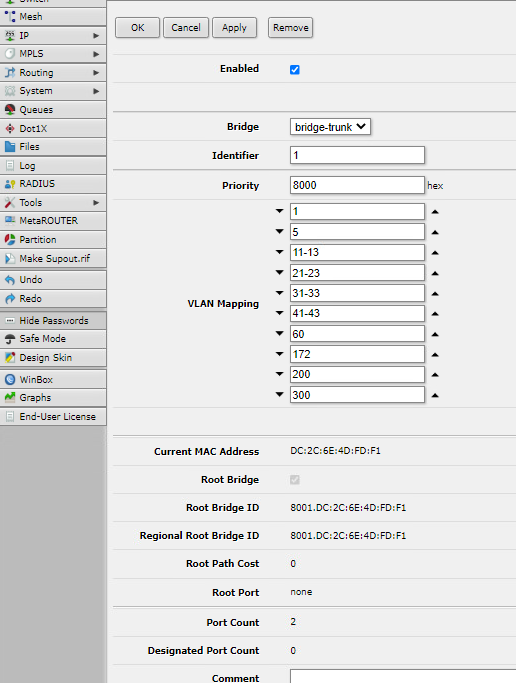Expand the Tools submenu arrow
This screenshot has width=516, height=683.
point(96,203)
